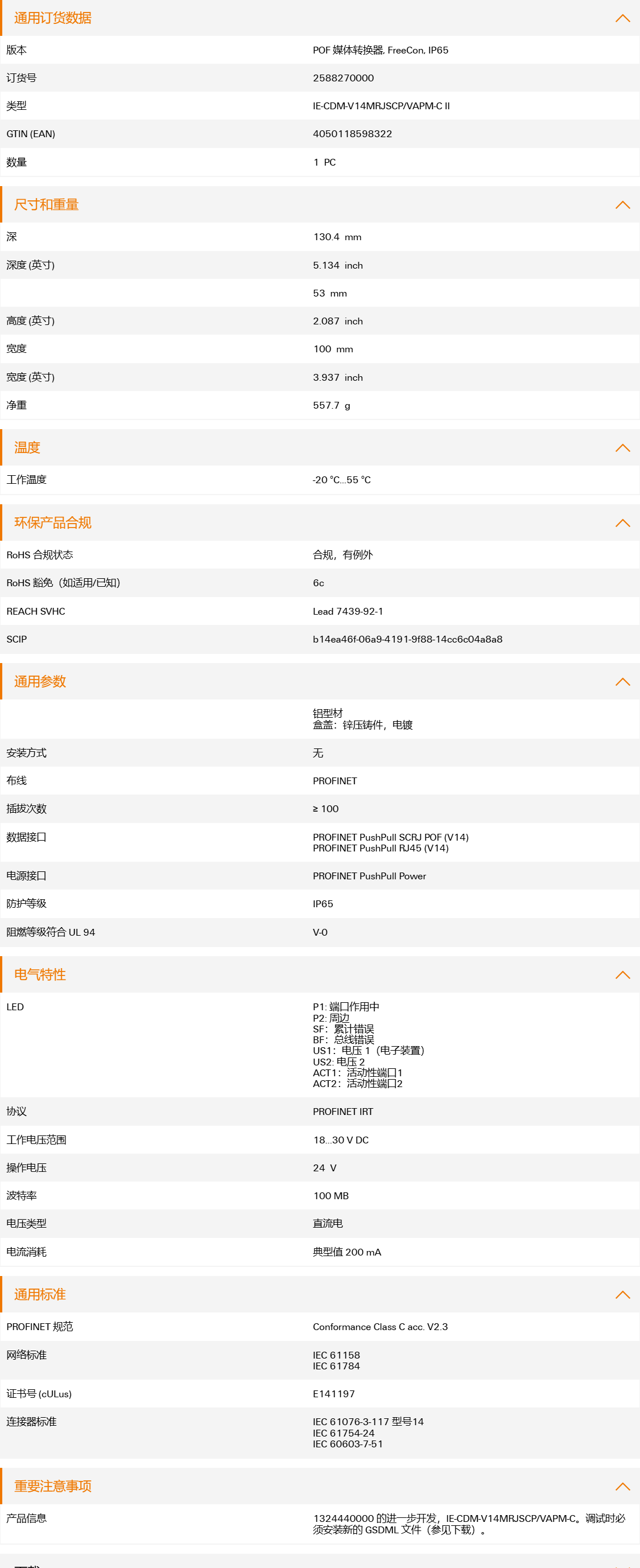This screenshot has width=640, height=1568.
Task: Click the 重要注意事项 section heading
Action: pos(53,1486)
